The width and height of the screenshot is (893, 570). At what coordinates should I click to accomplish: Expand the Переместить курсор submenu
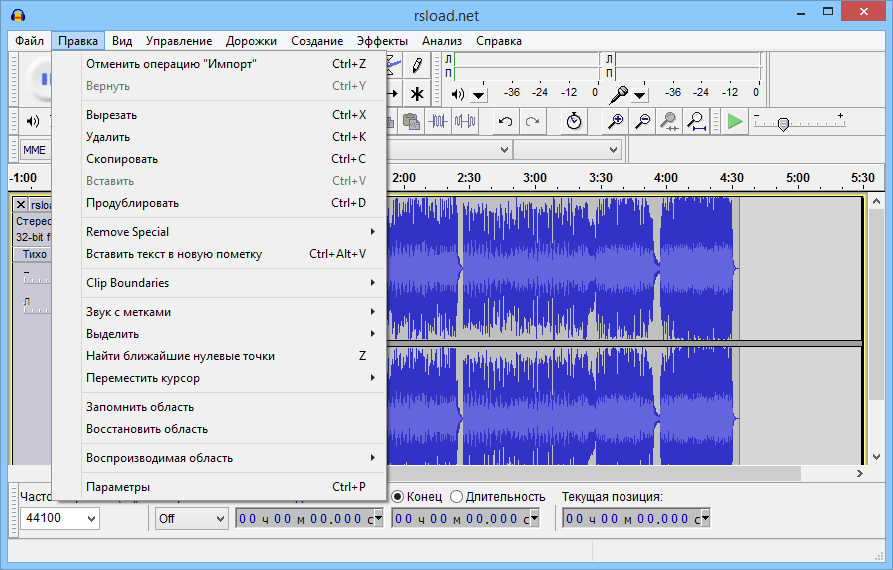click(x=234, y=378)
